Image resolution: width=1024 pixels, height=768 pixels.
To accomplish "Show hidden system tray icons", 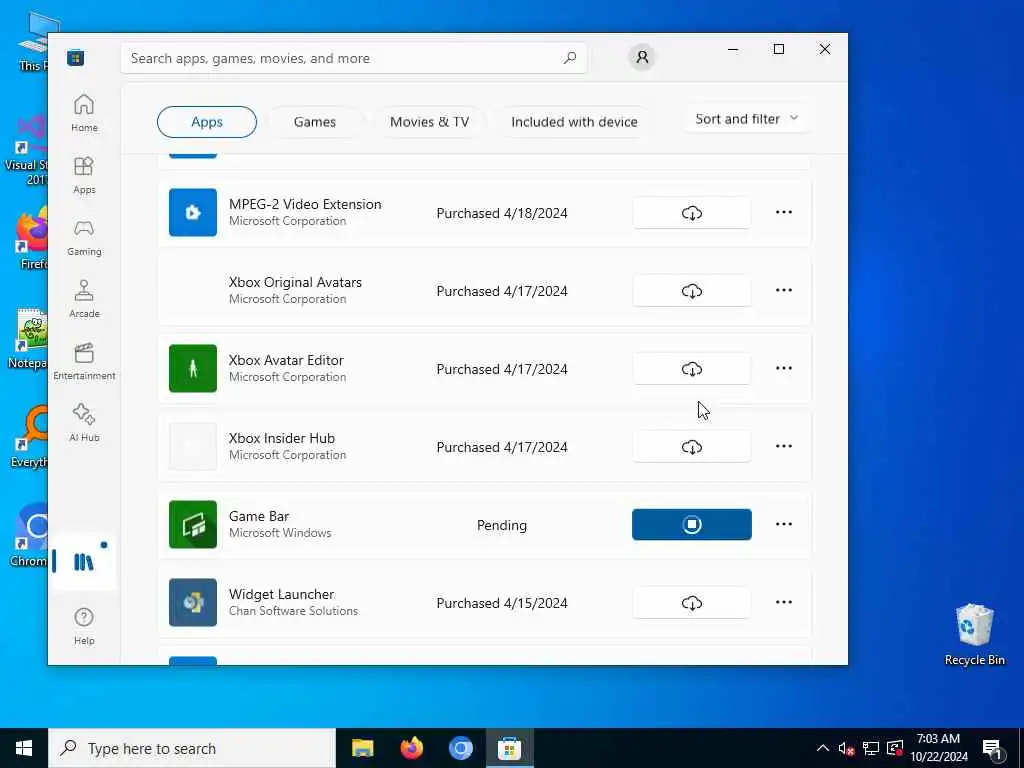I will pyautogui.click(x=822, y=748).
